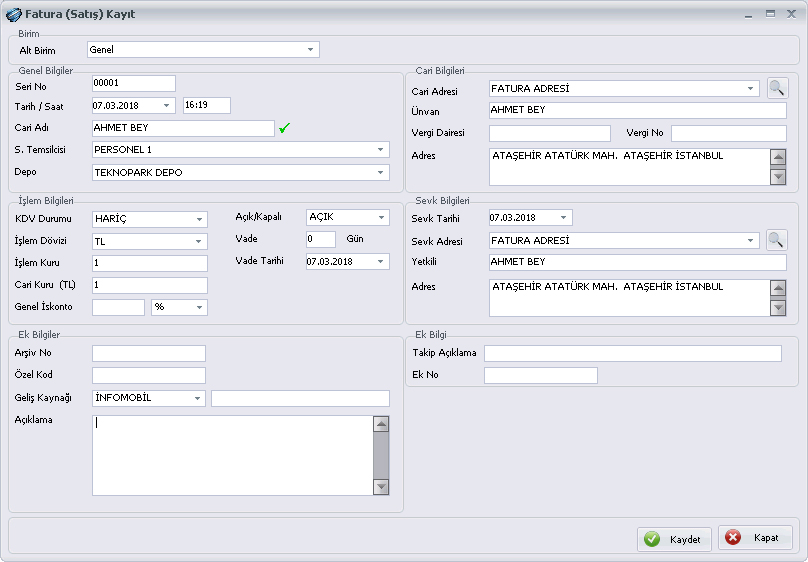
Task: Maximize the Fatura (Satış) Kayıt window
Action: [x=770, y=14]
